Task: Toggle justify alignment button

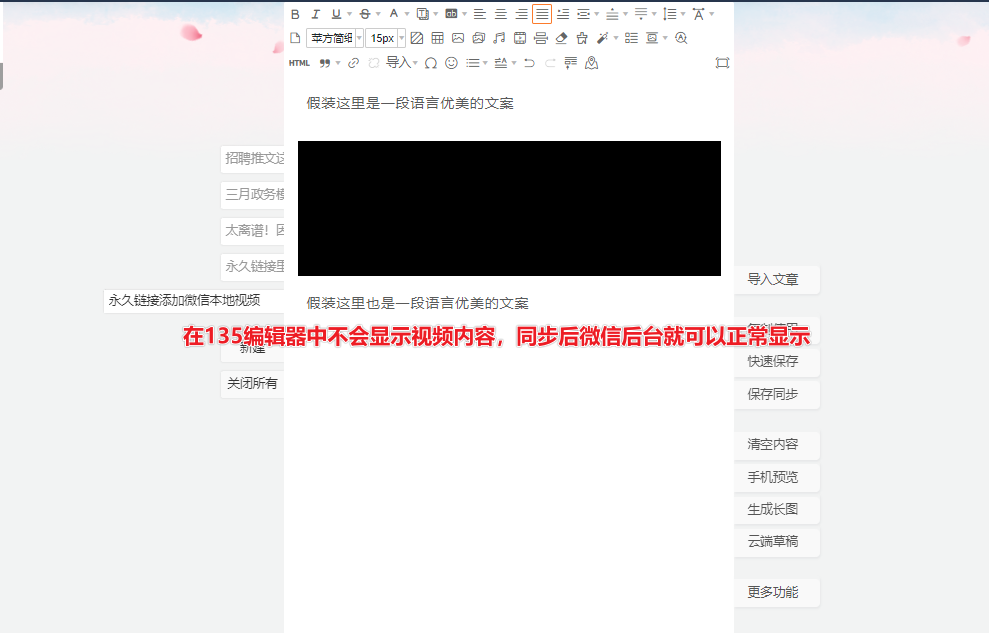Action: (542, 14)
